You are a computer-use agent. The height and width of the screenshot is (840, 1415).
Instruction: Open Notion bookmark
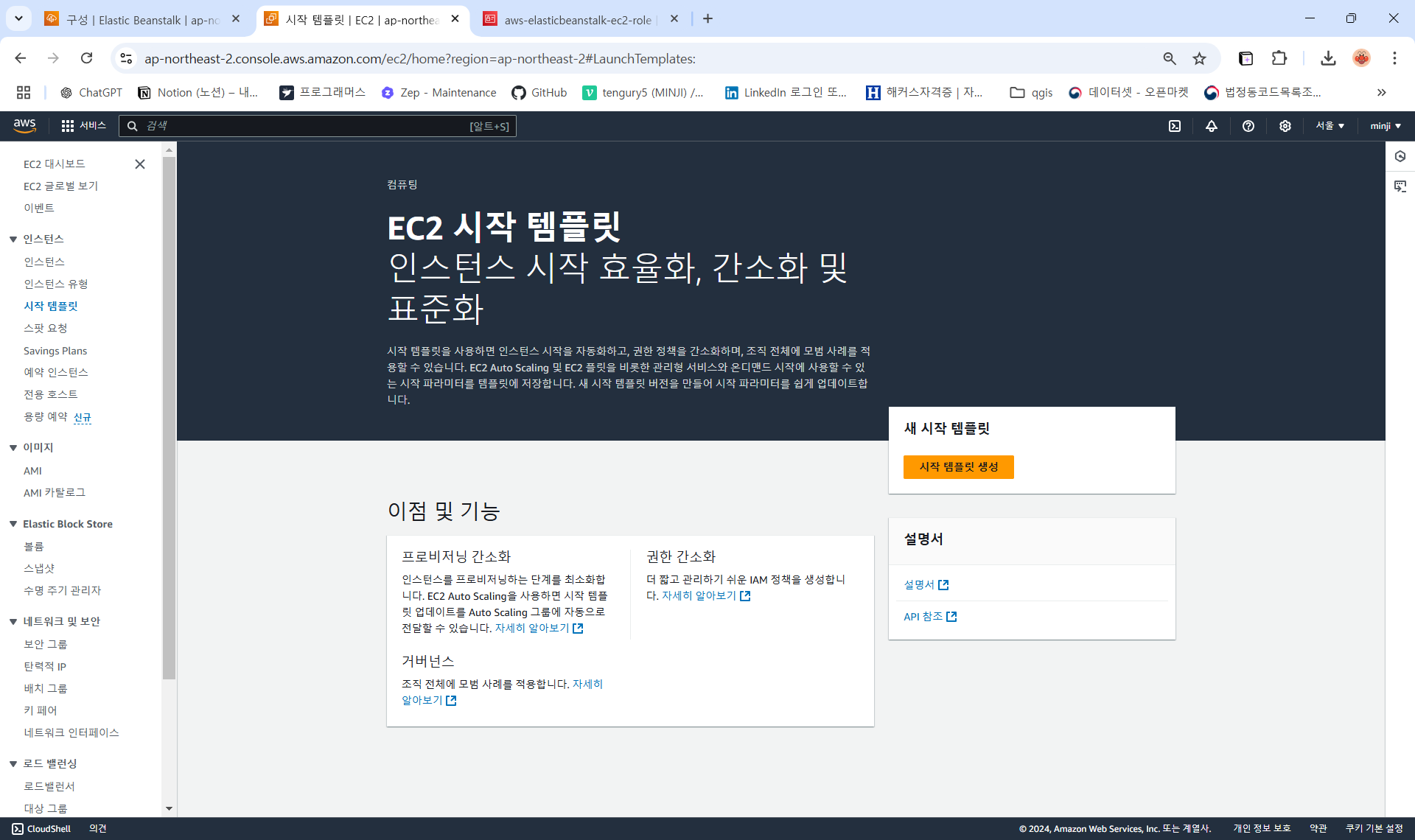click(x=198, y=92)
